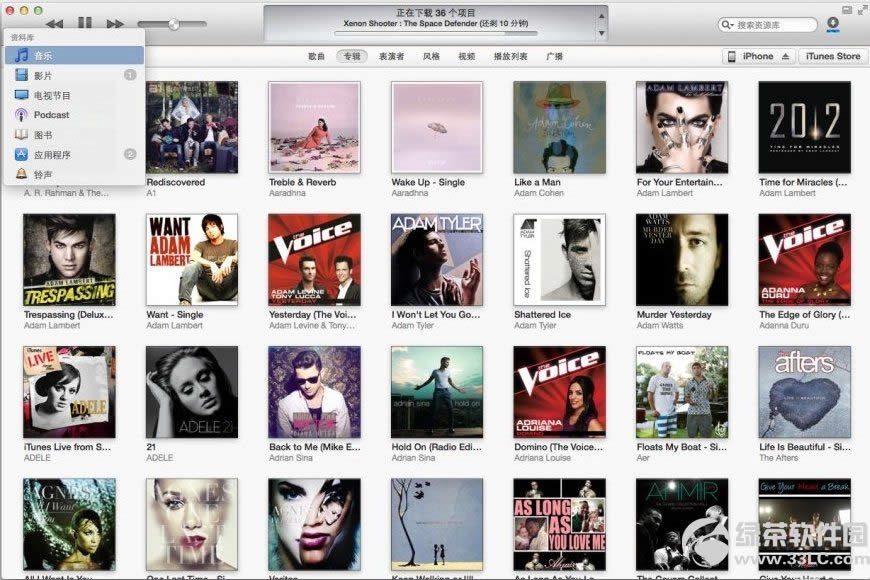Open the iTunes Store
Viewport: 870px width, 580px height.
pos(833,56)
